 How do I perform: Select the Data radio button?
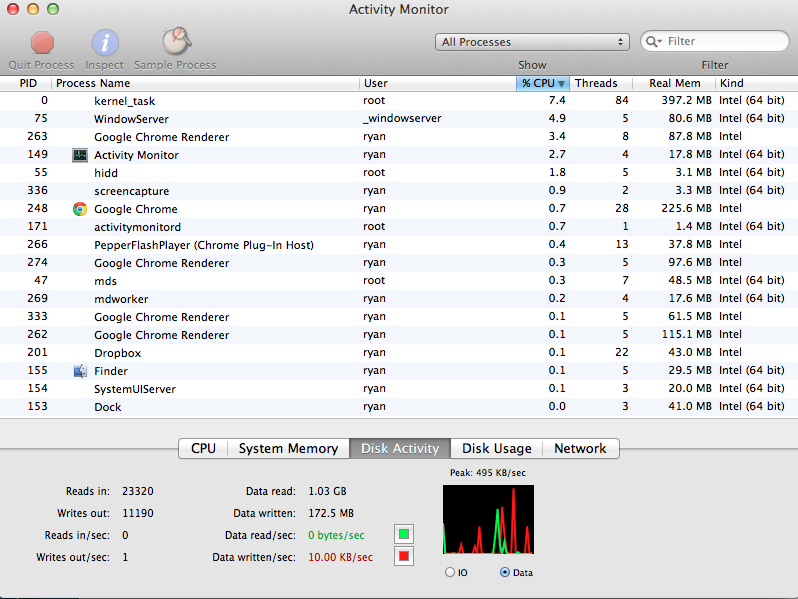[504, 572]
